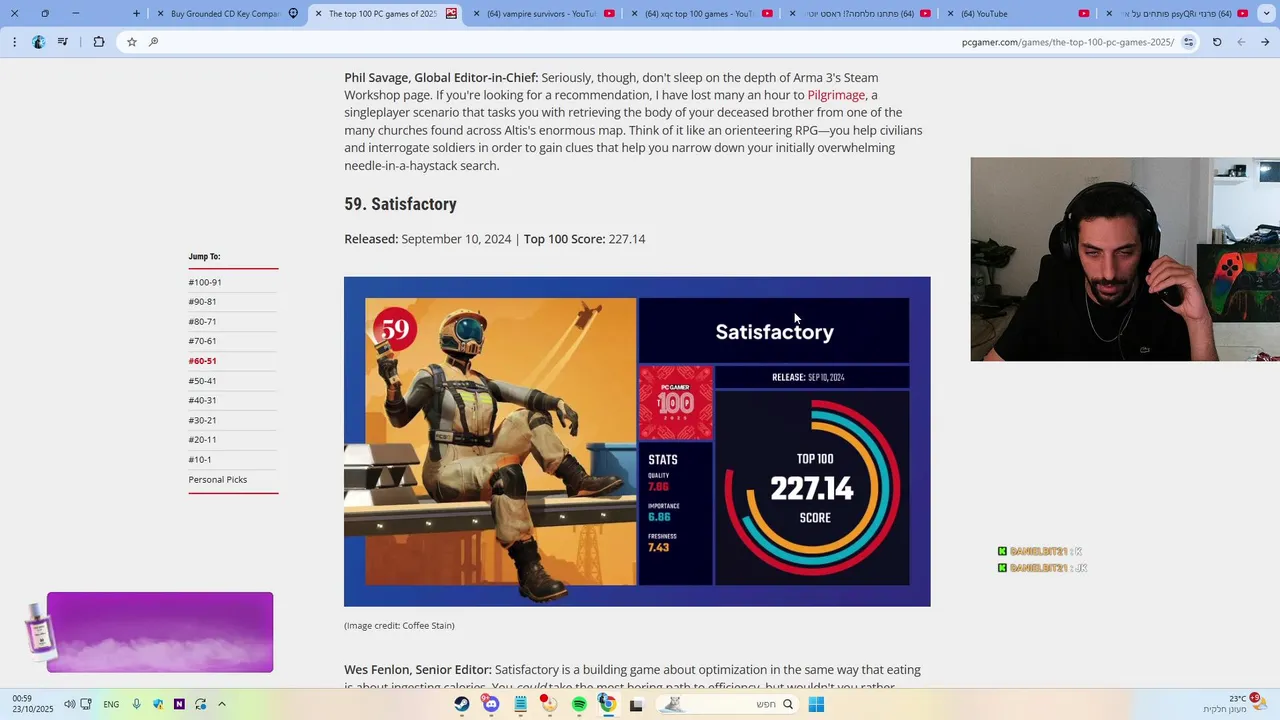Close the vampire survivors YouTube tab
The height and width of the screenshot is (720, 1280).
pos(476,14)
